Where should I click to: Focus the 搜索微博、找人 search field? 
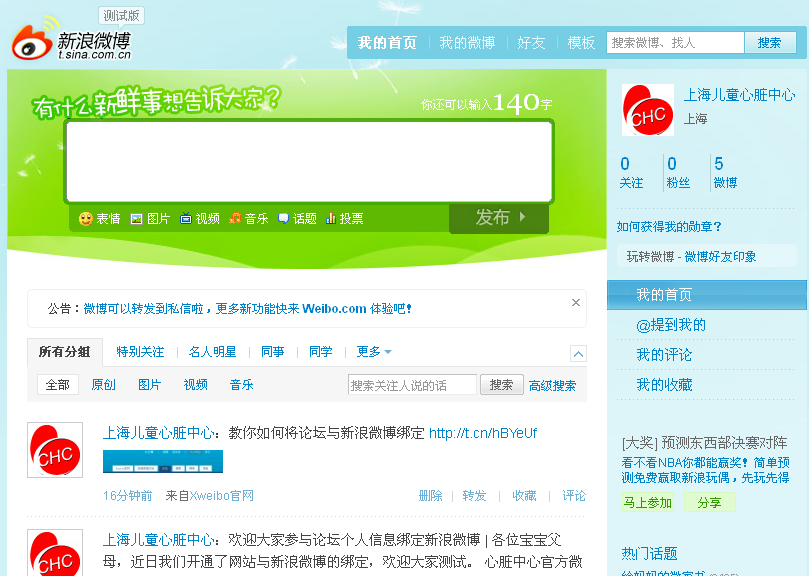tap(675, 43)
